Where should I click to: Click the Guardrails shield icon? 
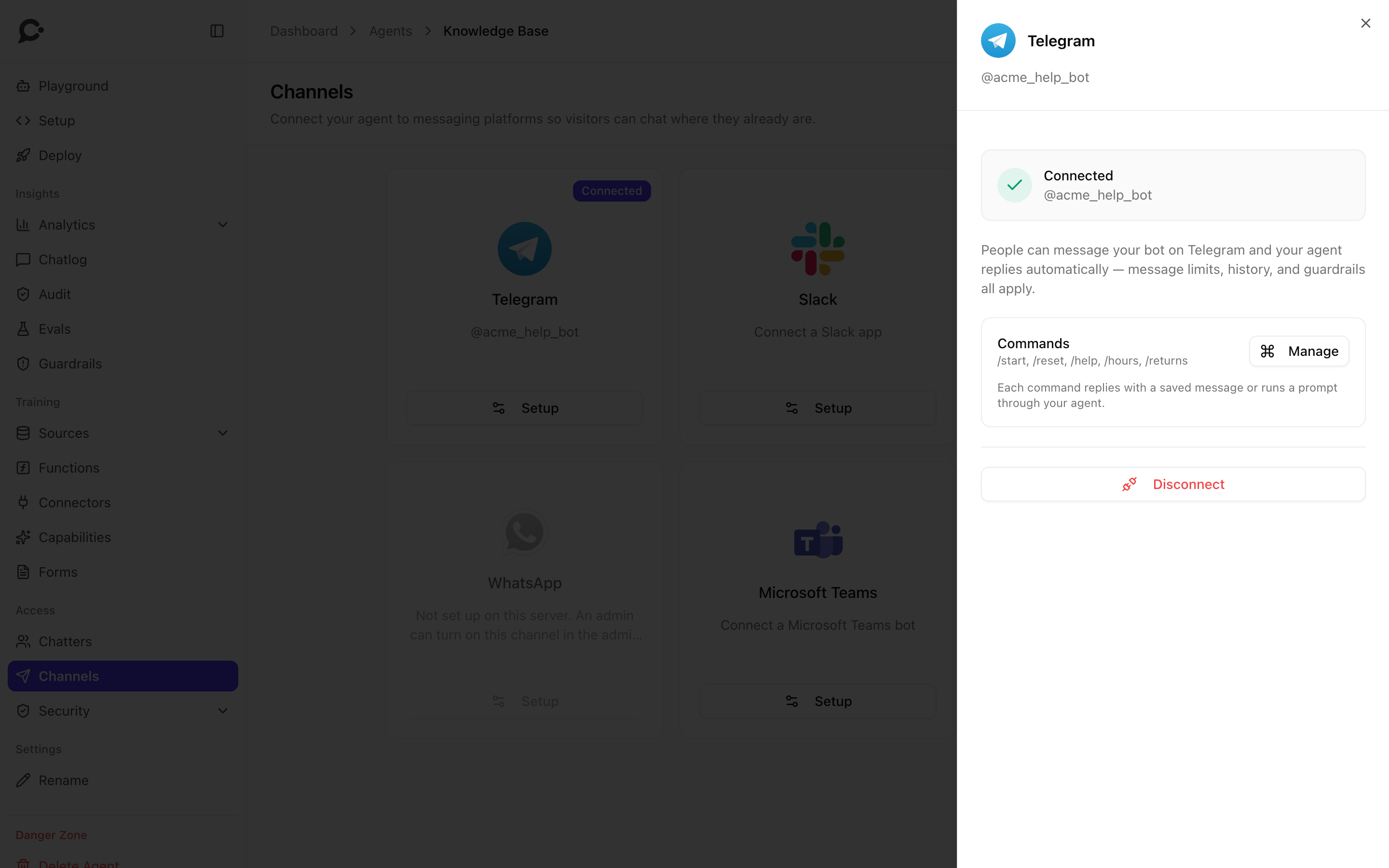click(23, 364)
